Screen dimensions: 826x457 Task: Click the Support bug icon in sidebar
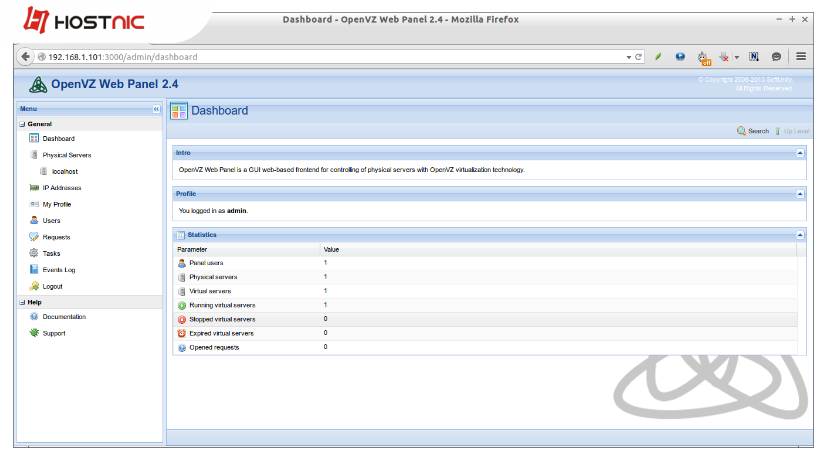tap(34, 333)
